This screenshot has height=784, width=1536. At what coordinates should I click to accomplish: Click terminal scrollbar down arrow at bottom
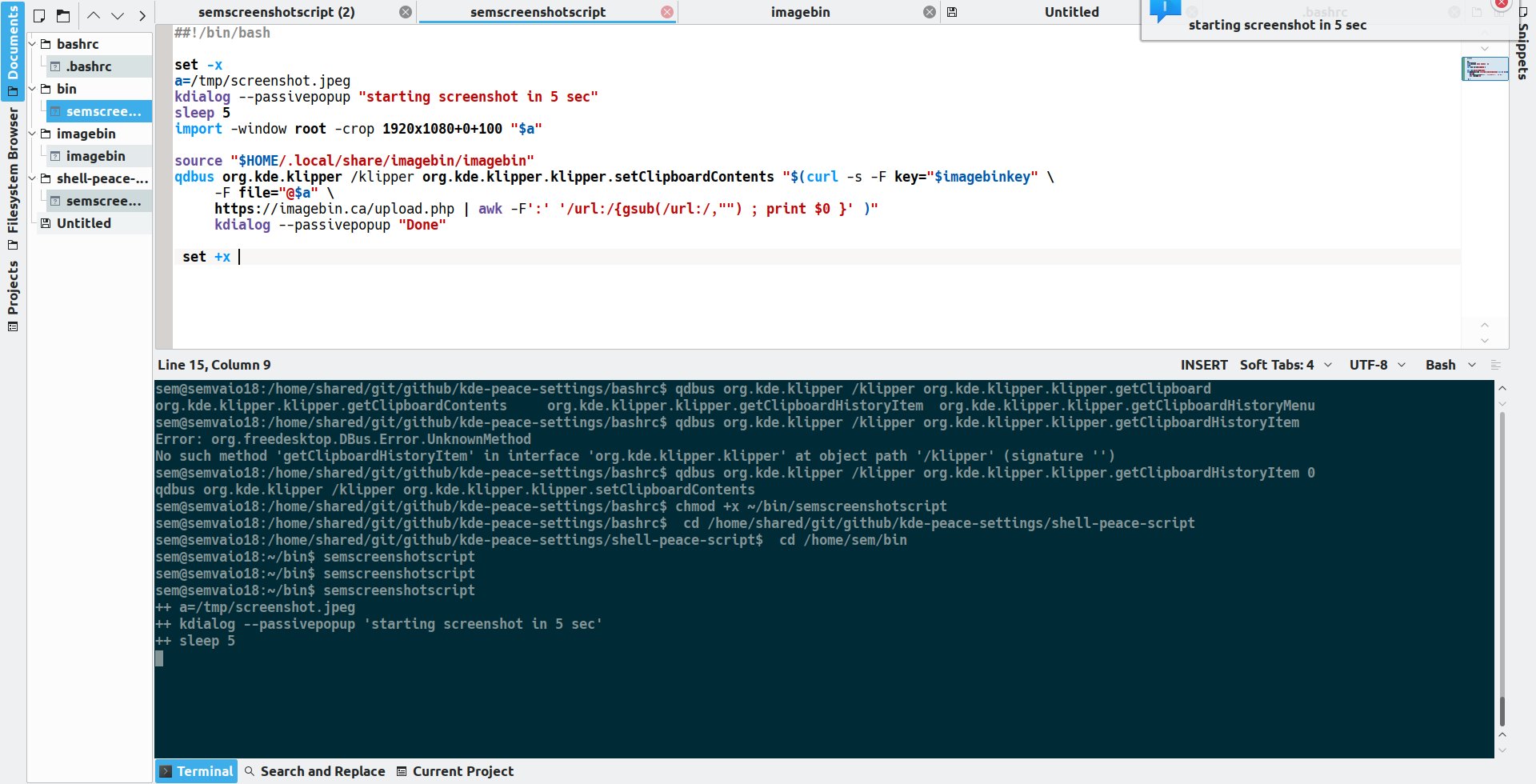(1502, 750)
